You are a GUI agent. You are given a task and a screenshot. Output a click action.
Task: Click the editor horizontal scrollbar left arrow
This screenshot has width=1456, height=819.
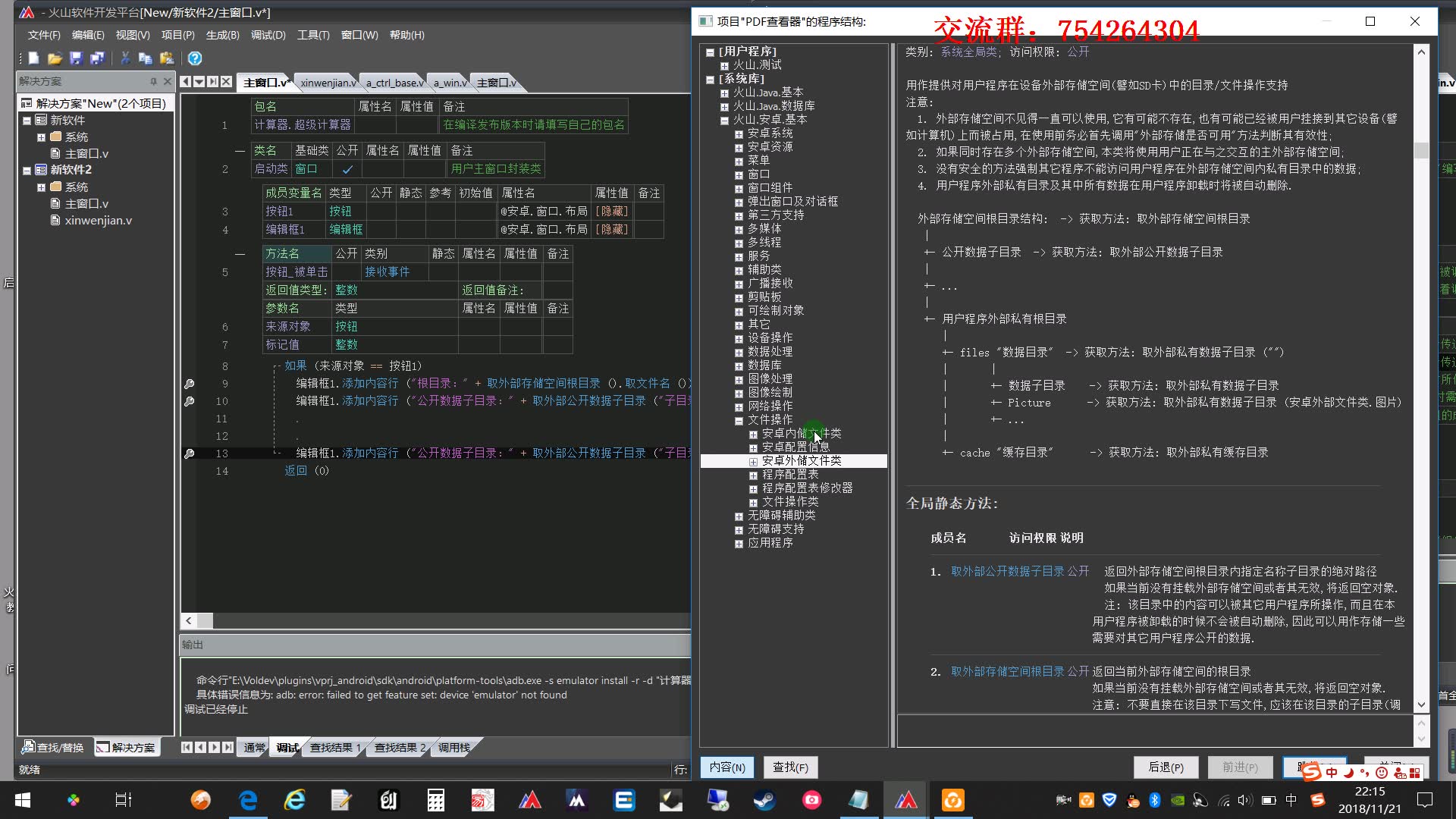[189, 621]
